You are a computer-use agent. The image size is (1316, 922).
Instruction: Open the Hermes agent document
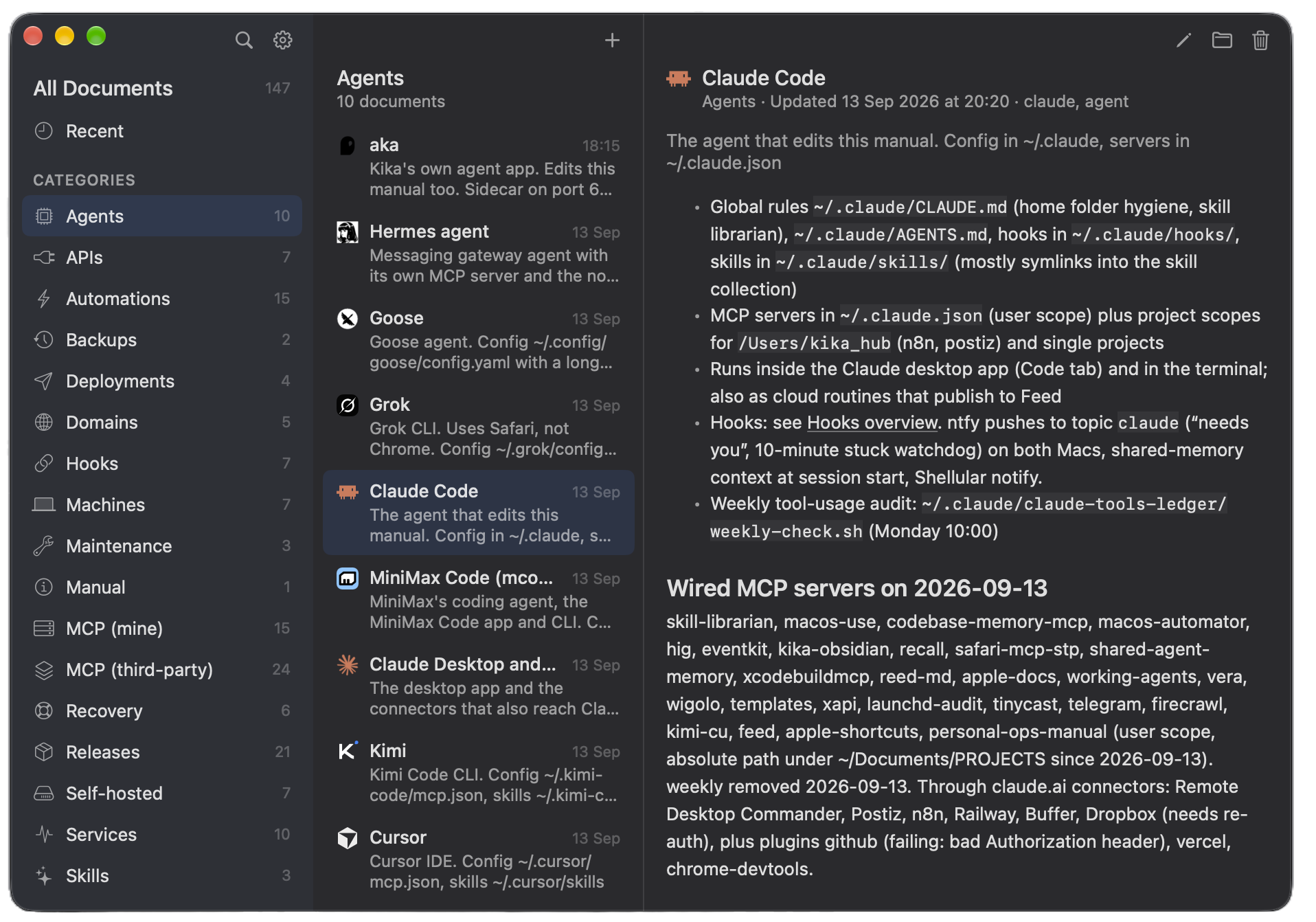(x=478, y=254)
